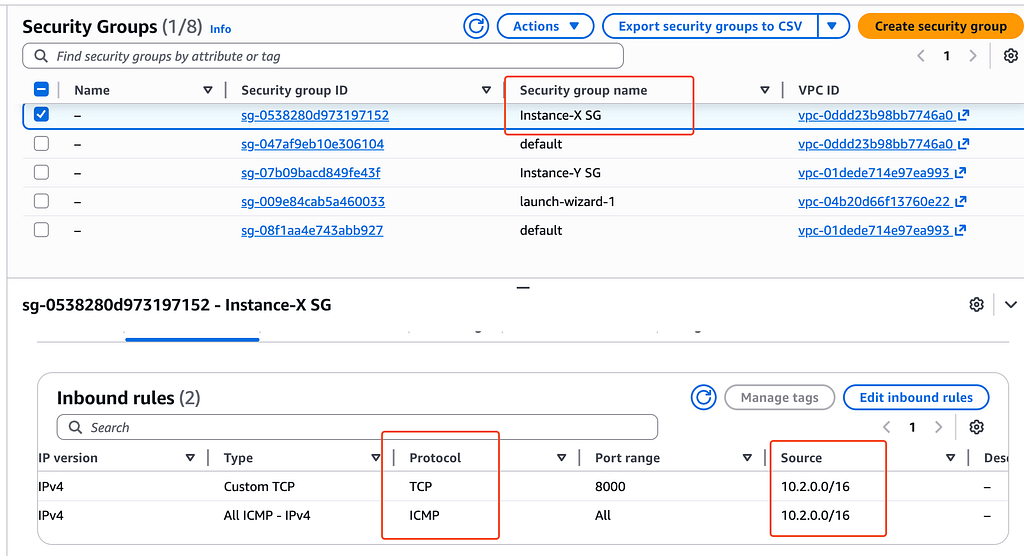Open sg-08f1aa4e743abb927 link
Viewport: 1024px width, 556px height.
[x=312, y=231]
